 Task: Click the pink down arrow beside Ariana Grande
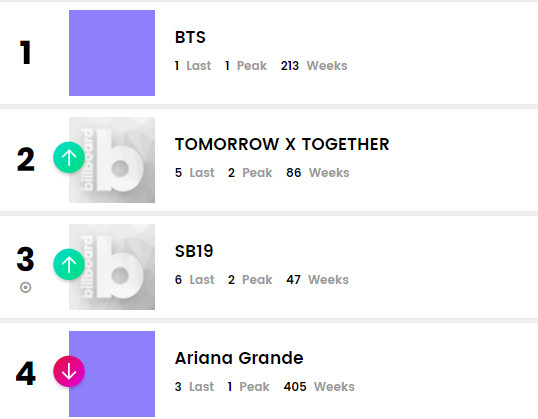click(69, 371)
